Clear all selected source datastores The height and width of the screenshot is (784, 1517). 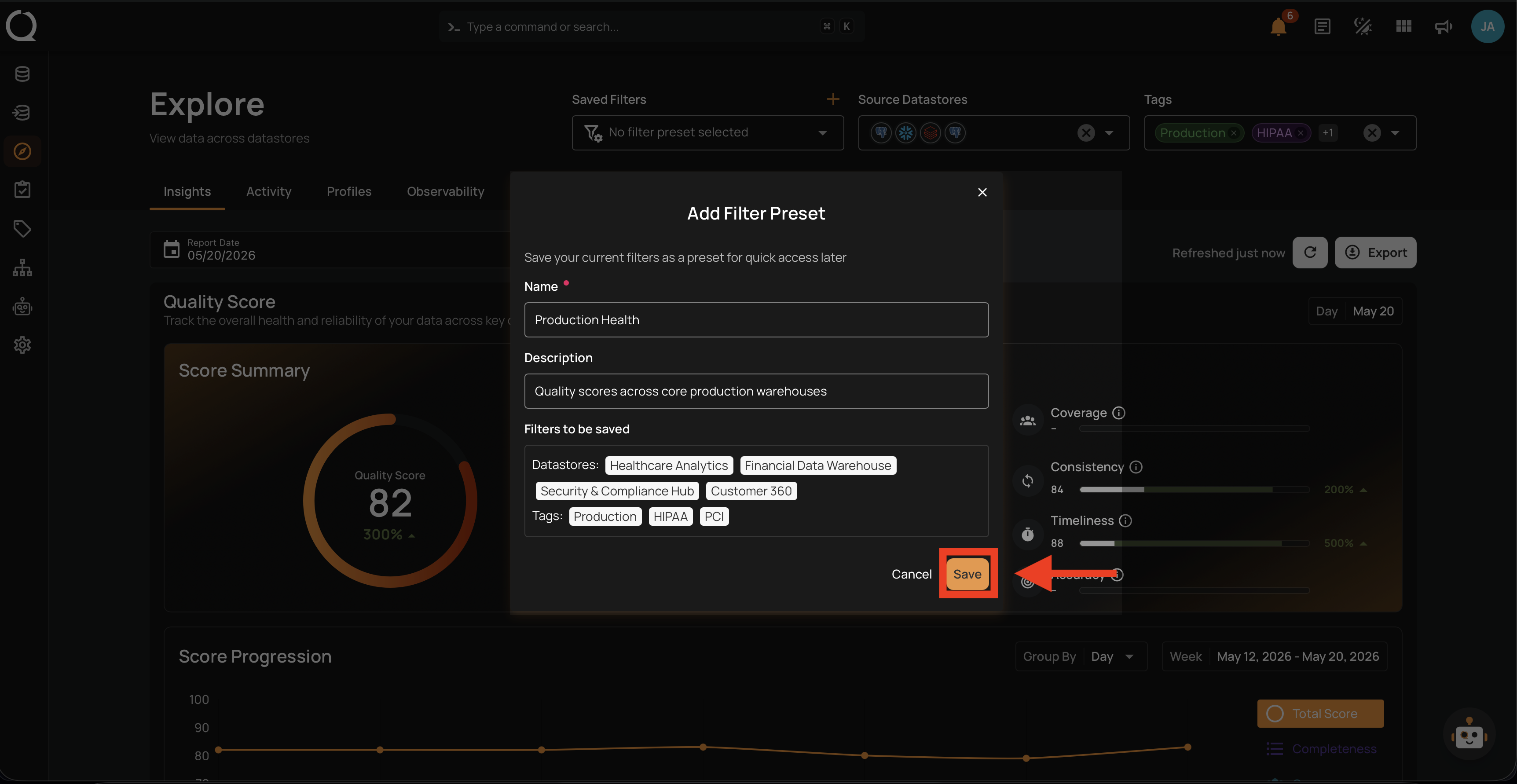(1086, 133)
